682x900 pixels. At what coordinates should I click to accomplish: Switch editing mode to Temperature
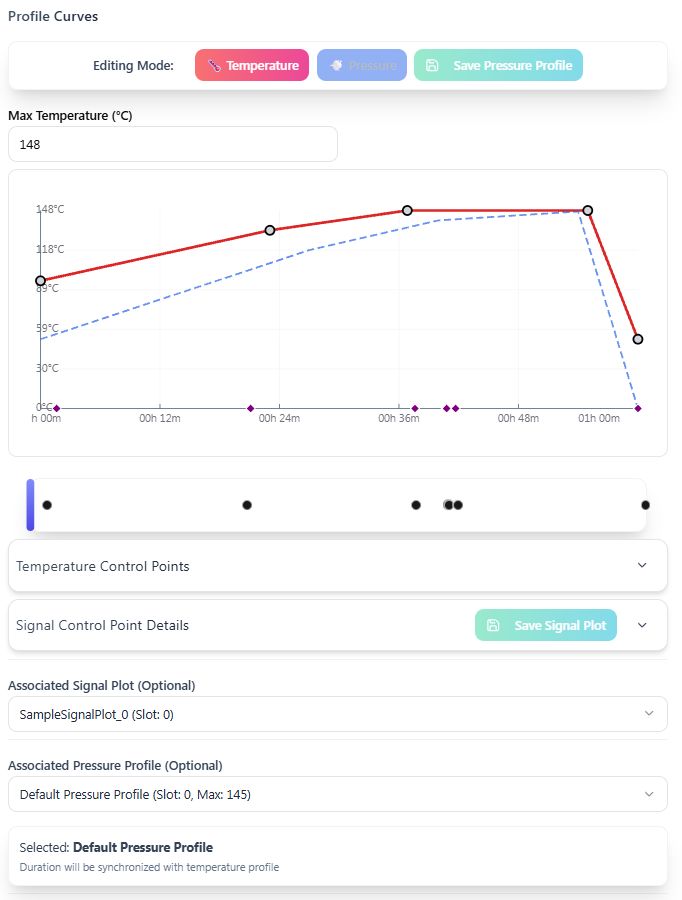coord(252,66)
